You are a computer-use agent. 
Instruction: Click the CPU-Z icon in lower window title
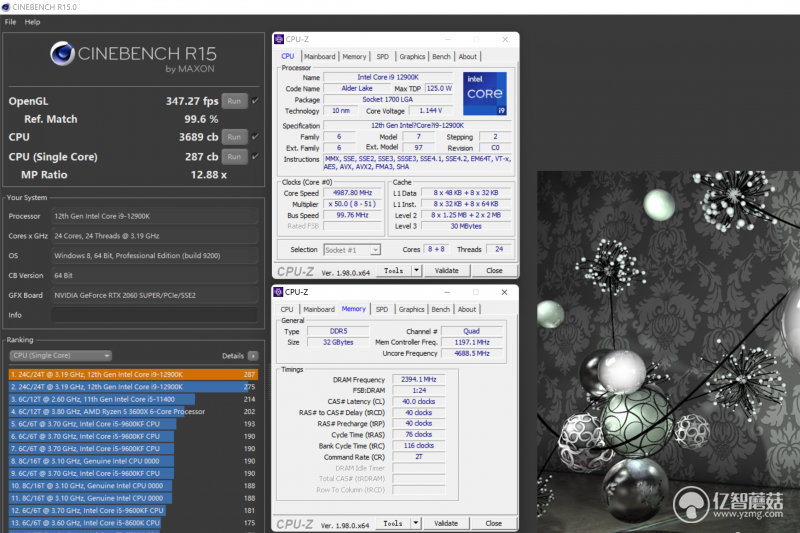(279, 292)
